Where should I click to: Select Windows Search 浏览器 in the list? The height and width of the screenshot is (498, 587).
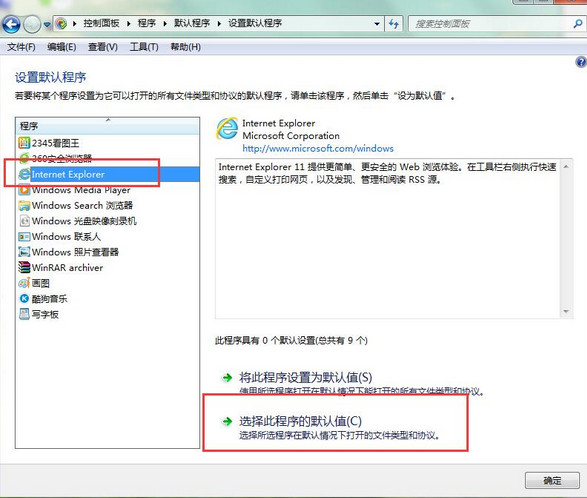point(82,206)
